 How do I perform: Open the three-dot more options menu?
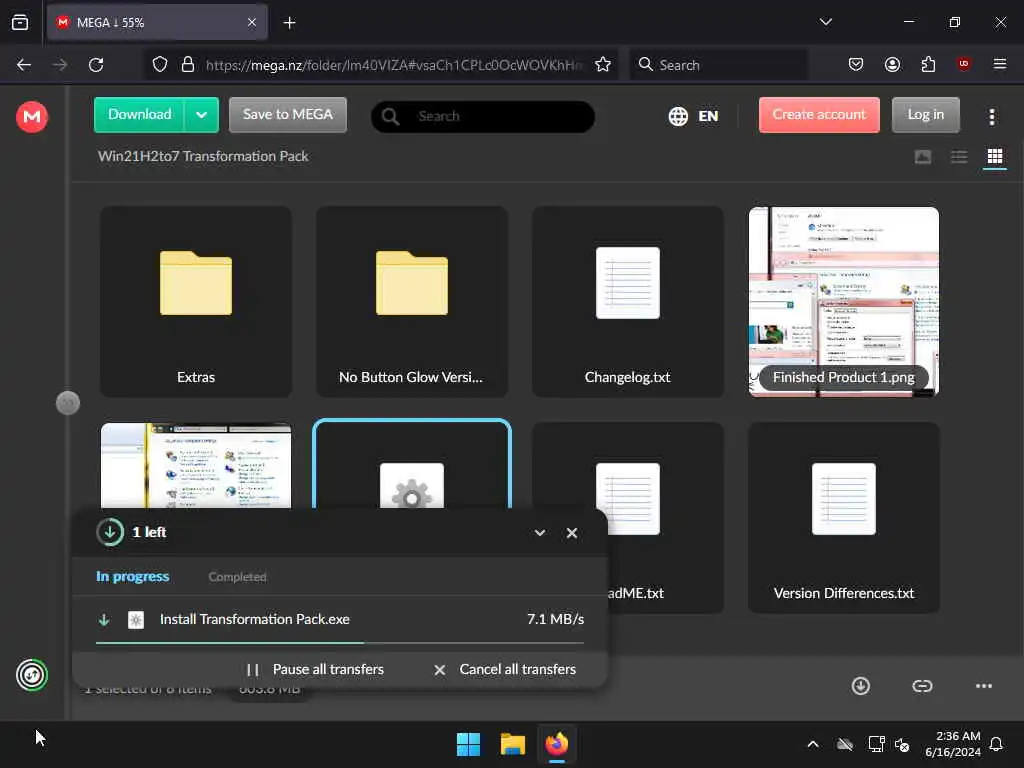click(x=991, y=116)
